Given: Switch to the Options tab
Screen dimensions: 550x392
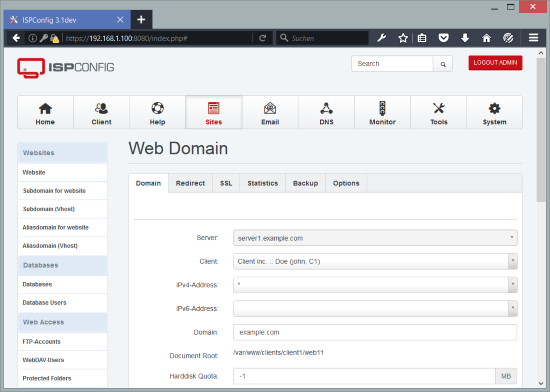Looking at the screenshot, I should 346,183.
